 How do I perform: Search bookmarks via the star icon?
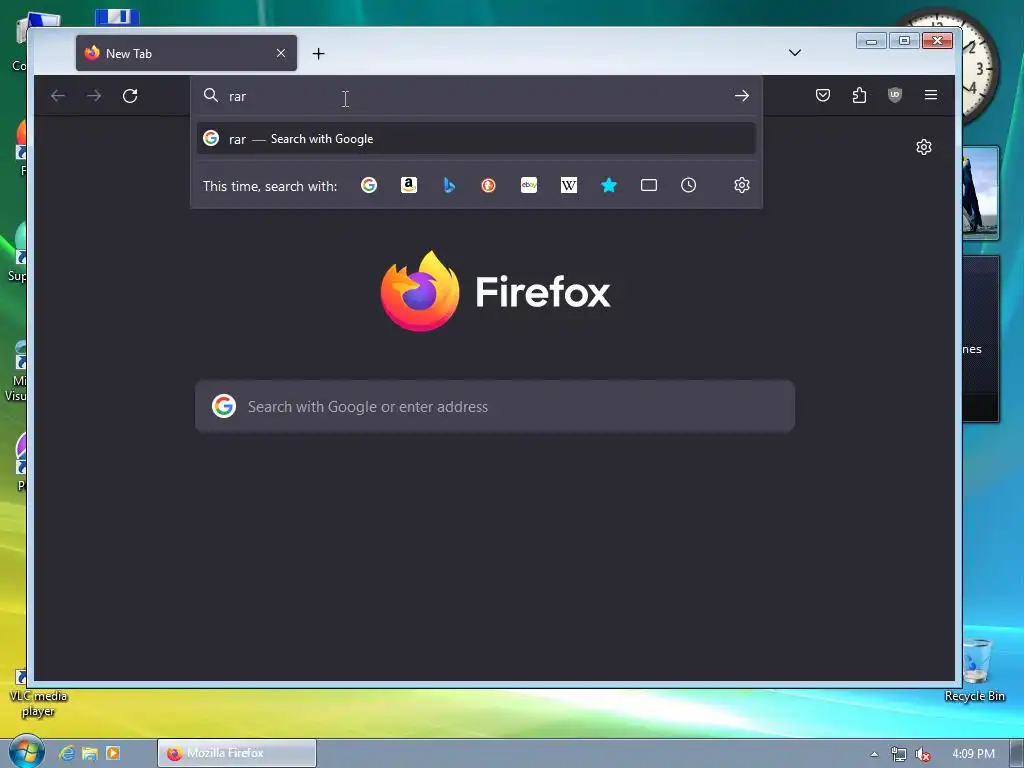point(609,185)
